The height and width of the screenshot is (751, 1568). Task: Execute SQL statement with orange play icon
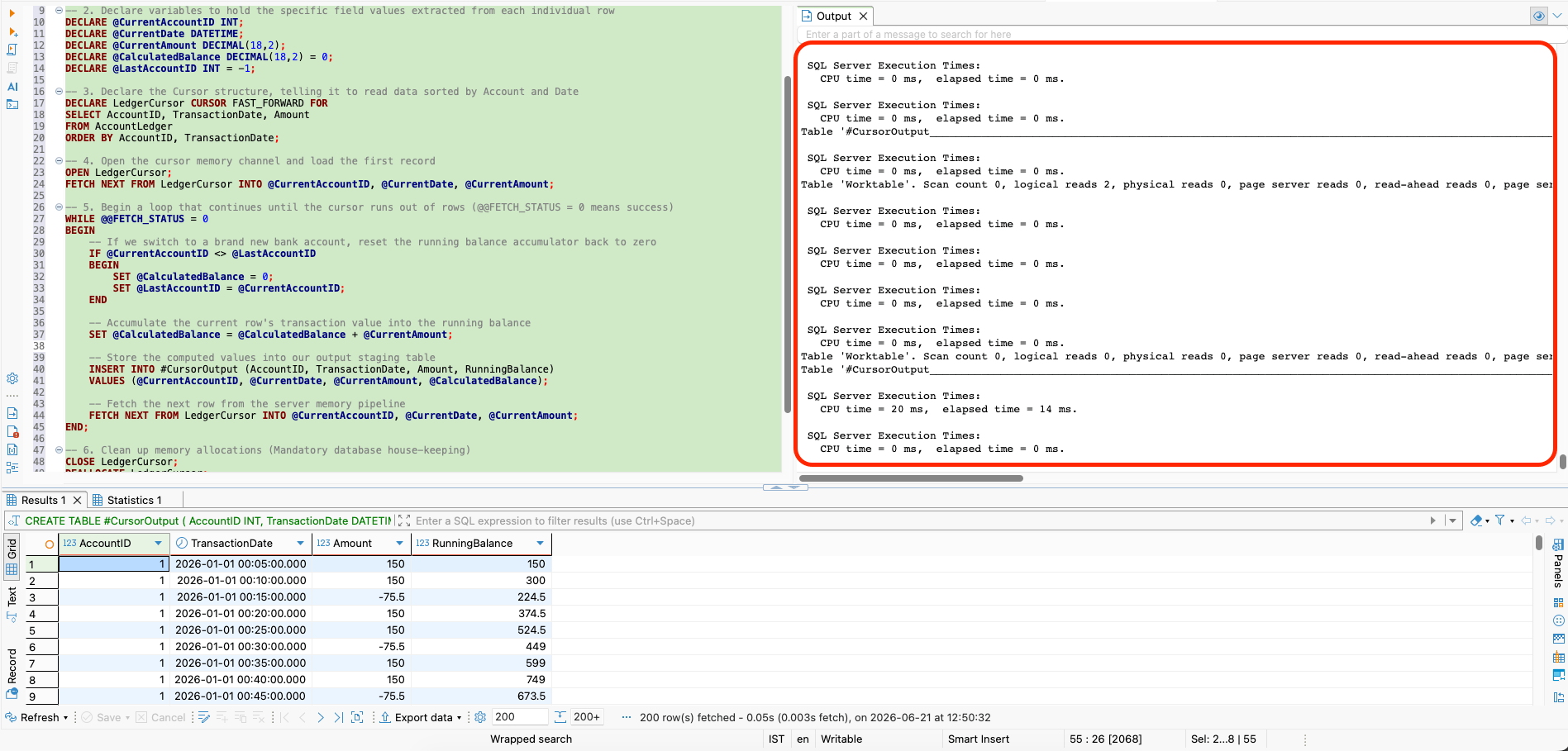pos(12,13)
